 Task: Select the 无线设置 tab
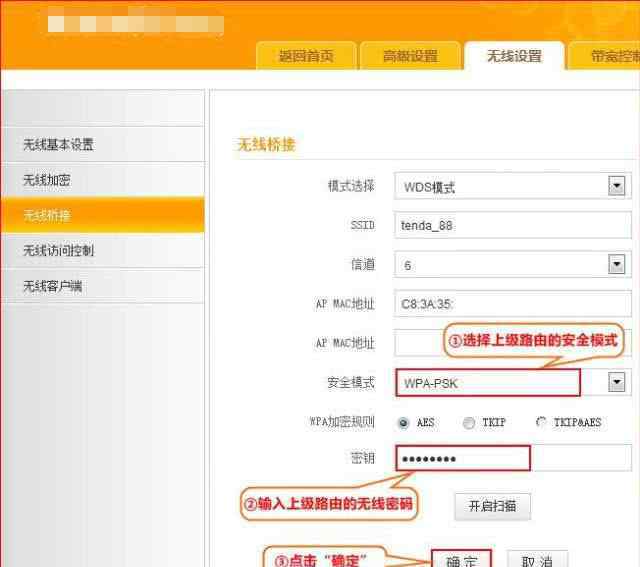tap(514, 56)
